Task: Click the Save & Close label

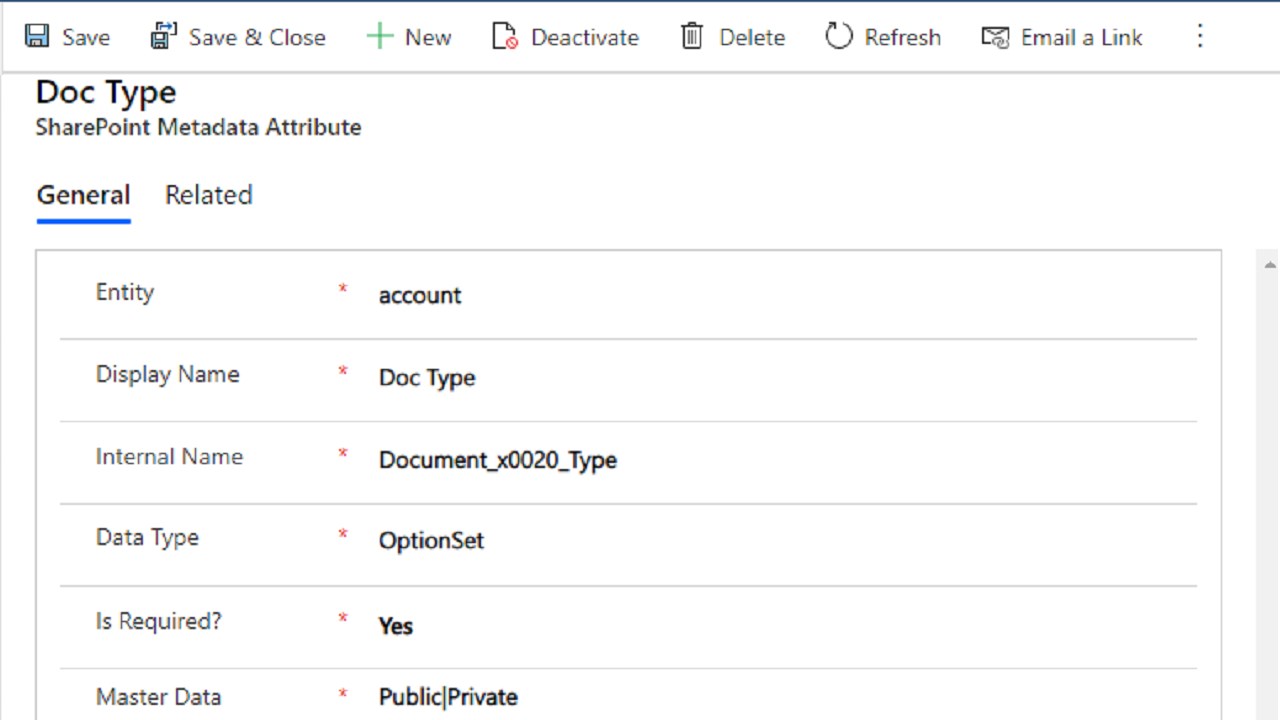Action: coord(257,37)
